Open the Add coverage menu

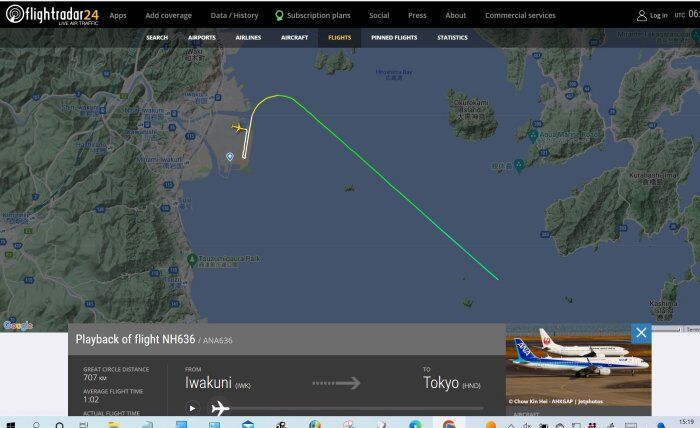click(x=168, y=15)
